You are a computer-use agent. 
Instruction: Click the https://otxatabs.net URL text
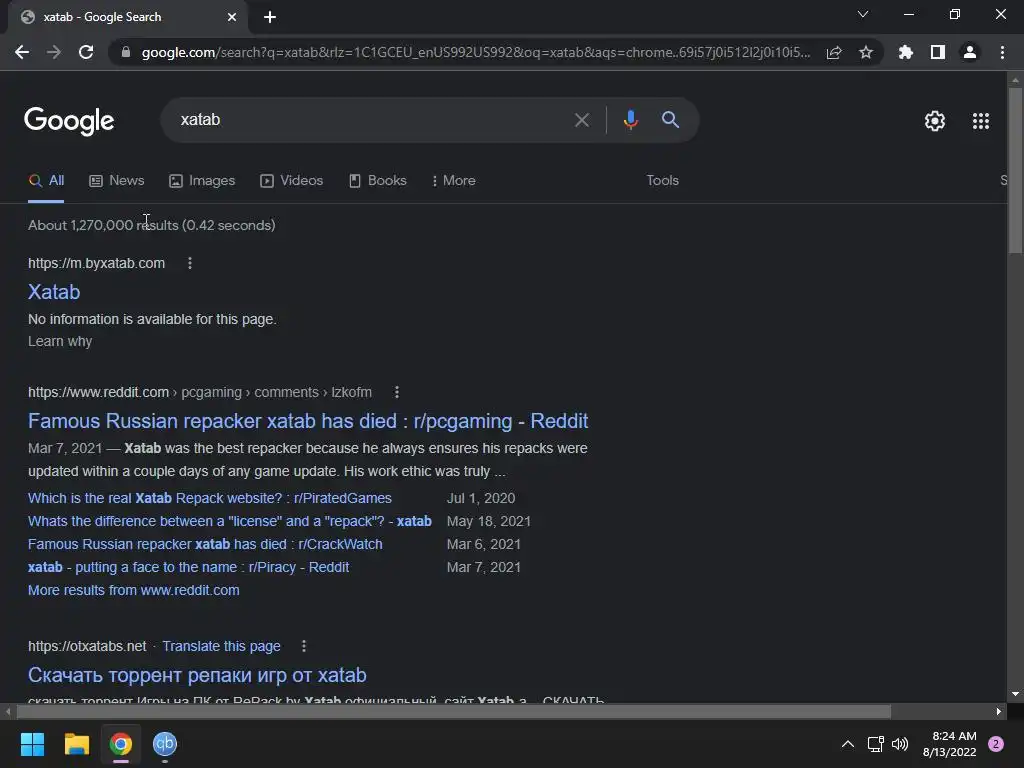coord(87,647)
